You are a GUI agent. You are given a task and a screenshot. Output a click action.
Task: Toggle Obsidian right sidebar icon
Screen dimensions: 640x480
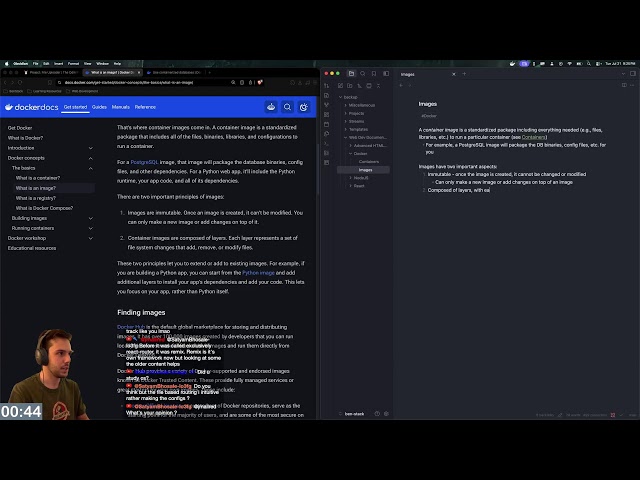[633, 74]
